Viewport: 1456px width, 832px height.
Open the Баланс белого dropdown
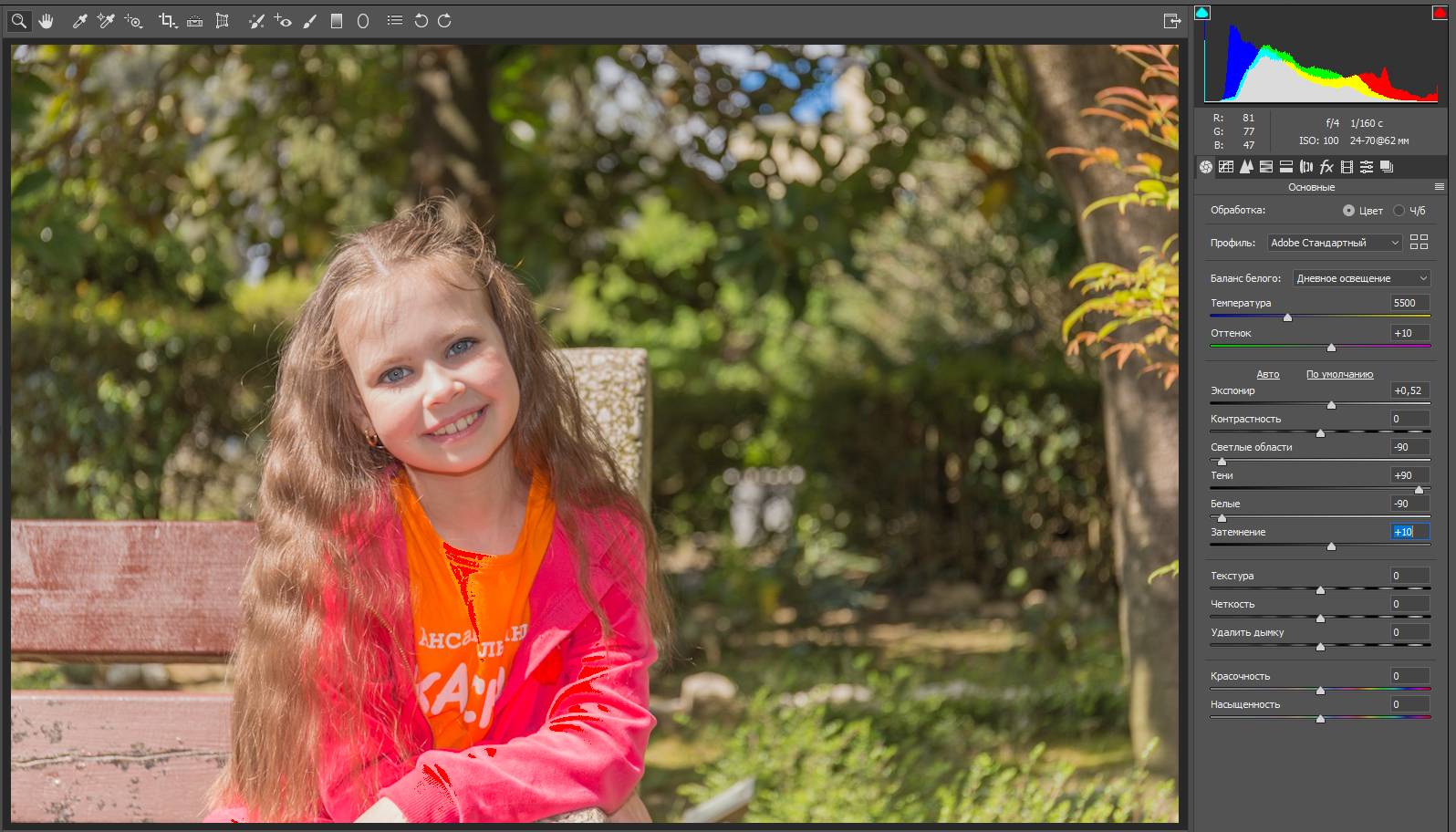pos(1361,278)
